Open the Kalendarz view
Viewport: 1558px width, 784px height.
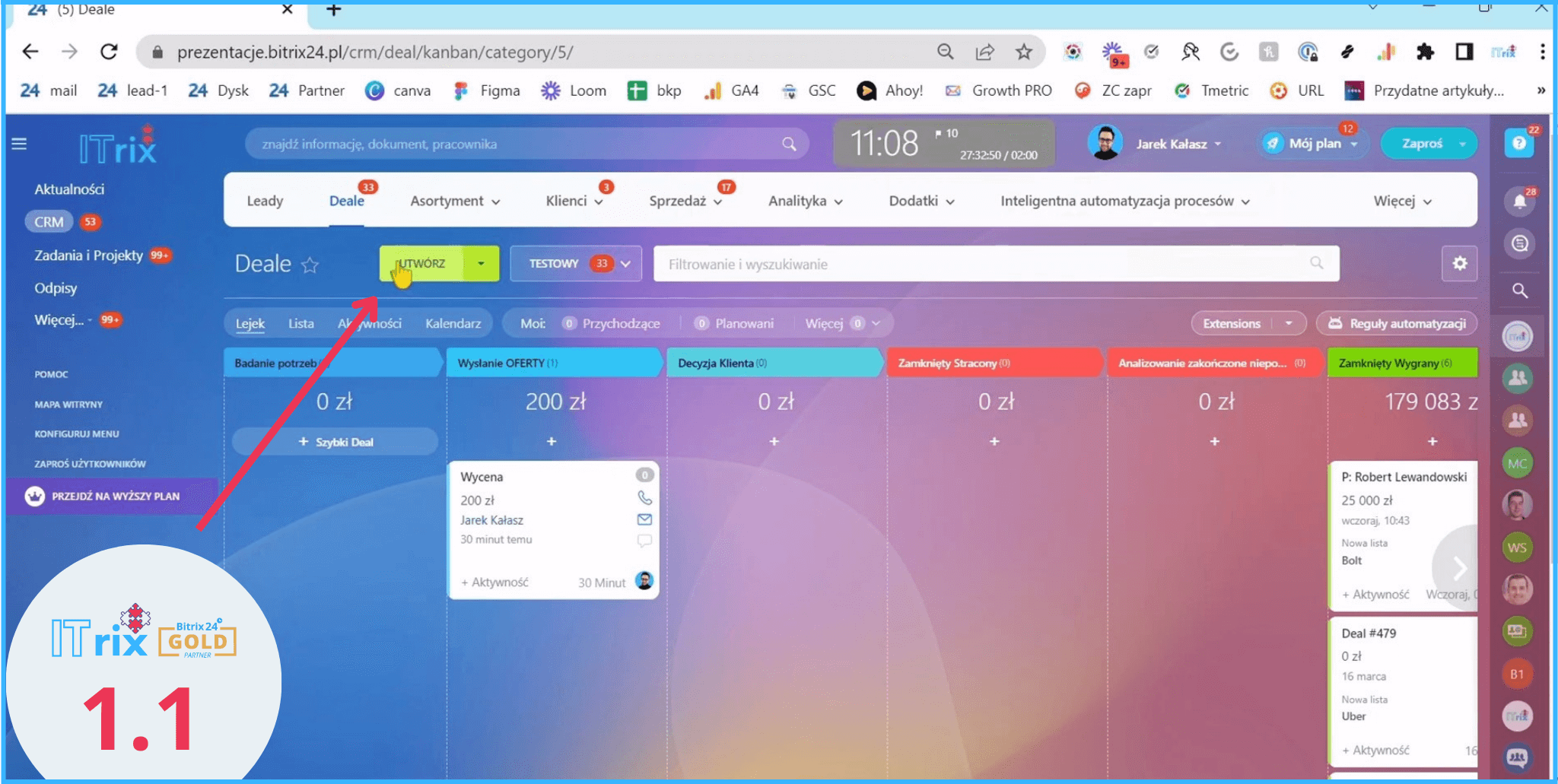tap(453, 324)
